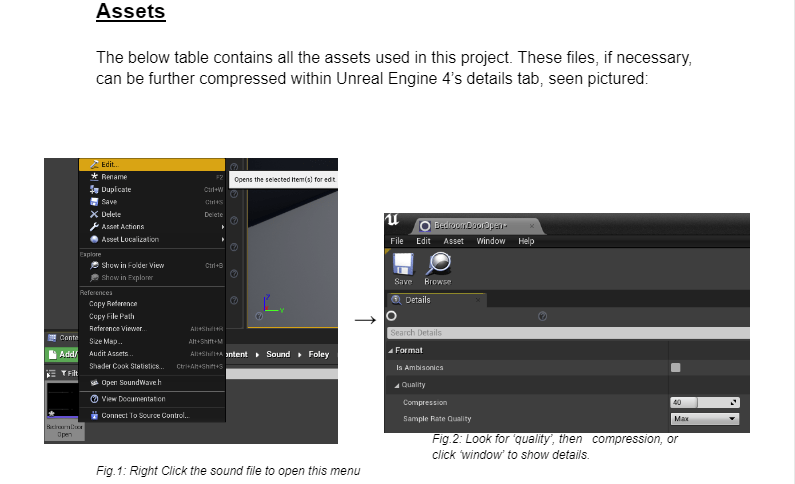Viewport: 795px width, 484px height.
Task: Open the Sample Rate Quality dropdown
Action: point(704,418)
